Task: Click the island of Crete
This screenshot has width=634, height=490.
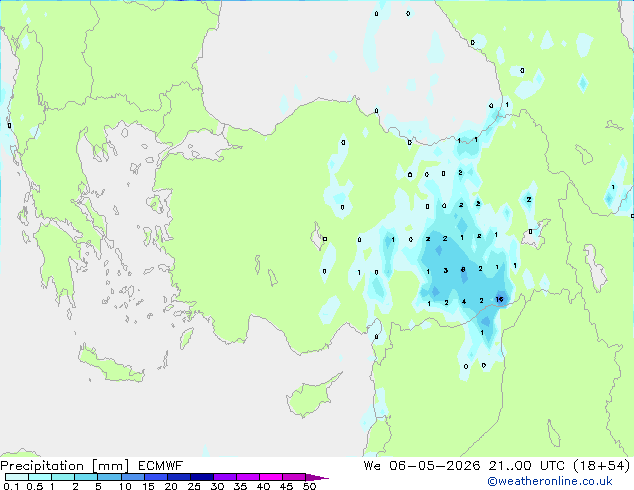Action: pyautogui.click(x=109, y=366)
